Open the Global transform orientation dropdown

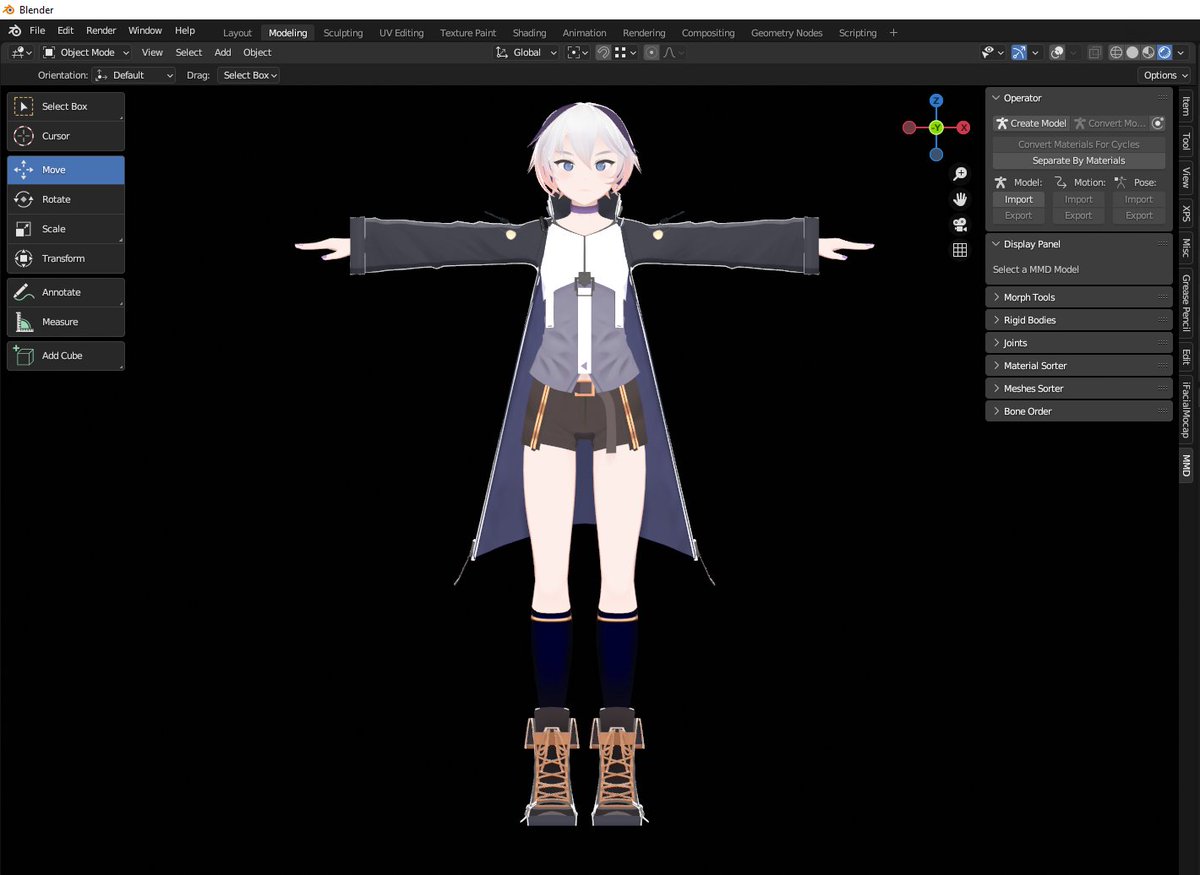pyautogui.click(x=526, y=53)
